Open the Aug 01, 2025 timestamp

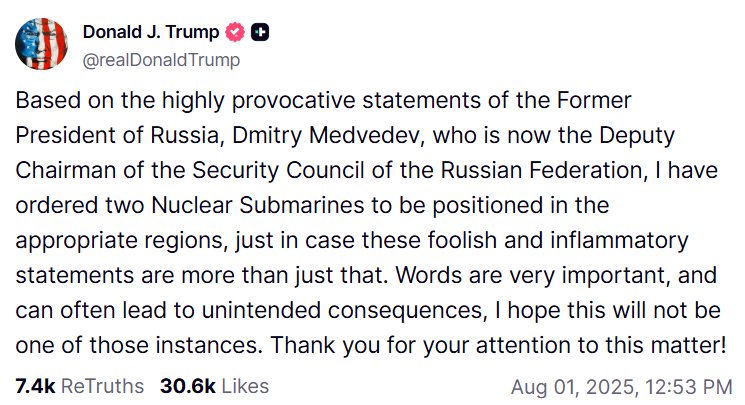click(621, 387)
